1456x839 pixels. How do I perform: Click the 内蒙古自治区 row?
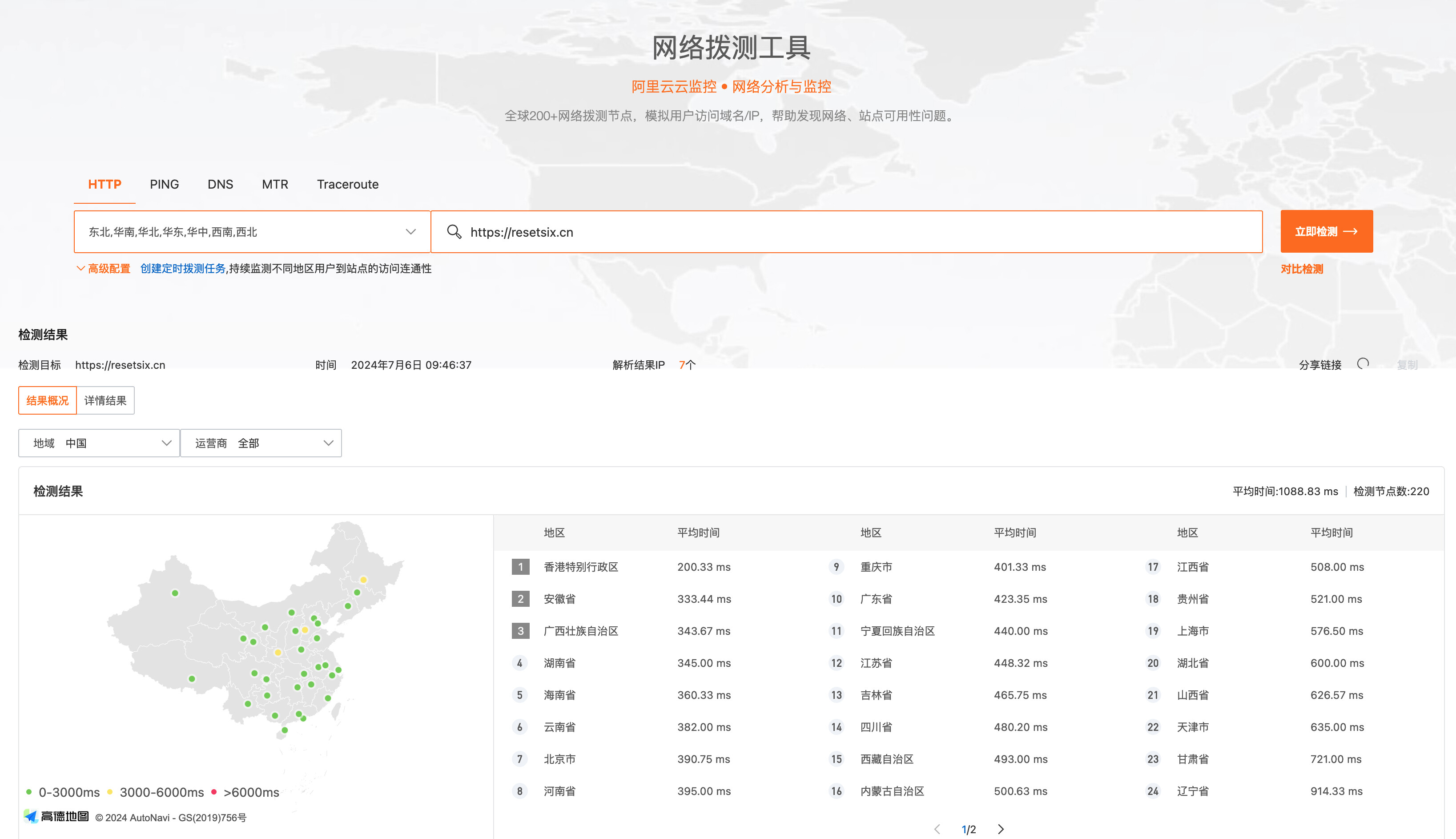pos(969,791)
